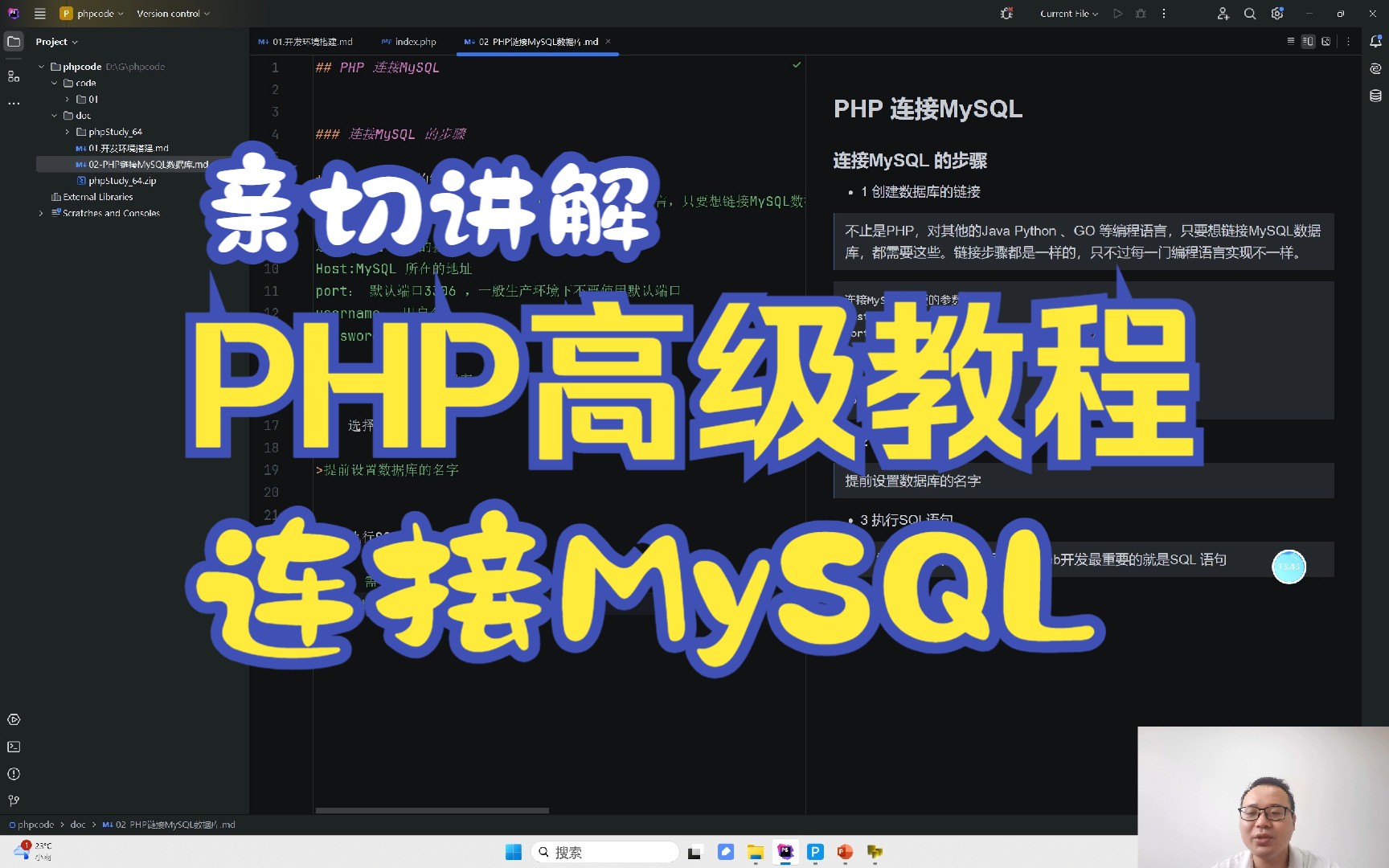Image resolution: width=1389 pixels, height=868 pixels.
Task: Open the Project tool window icon
Action: point(14,42)
